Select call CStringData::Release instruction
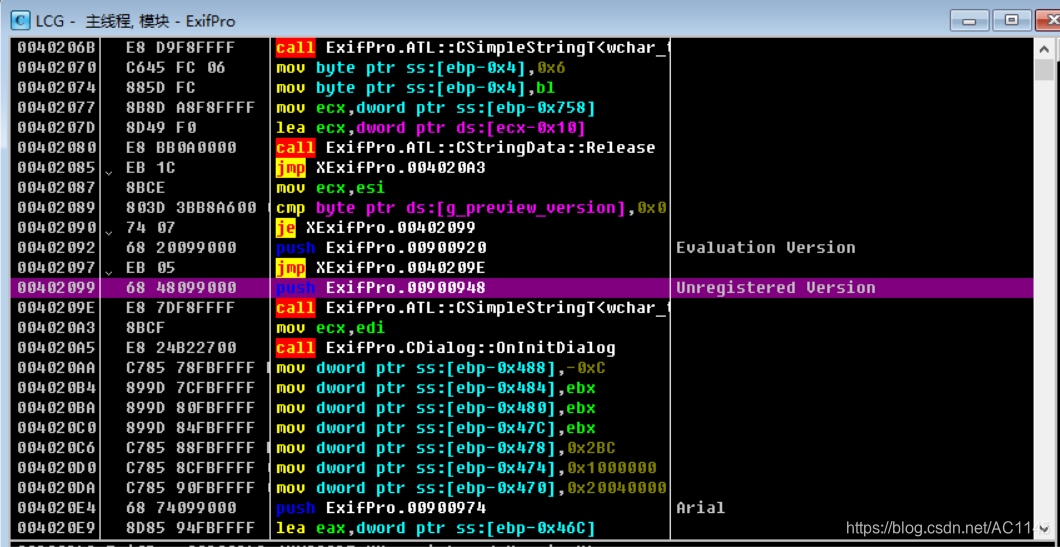Screen dimensions: 1060x547 (466, 147)
